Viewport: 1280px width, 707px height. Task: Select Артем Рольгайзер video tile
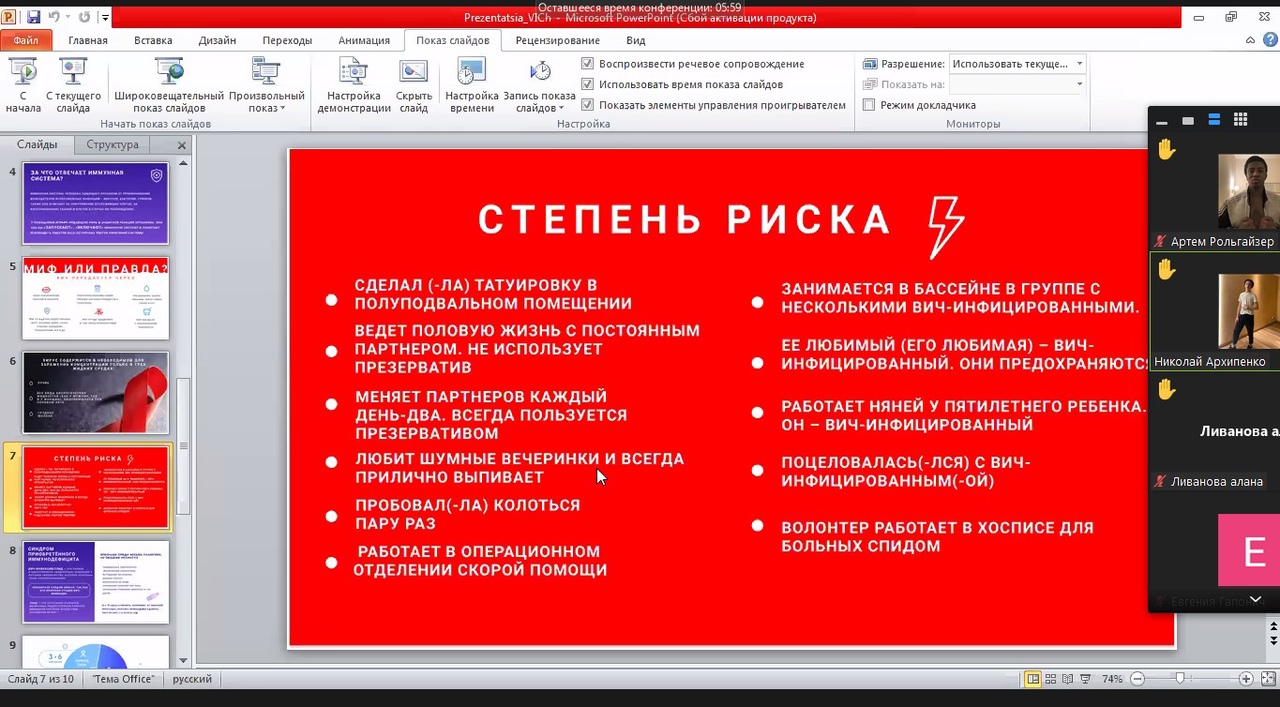[1215, 192]
